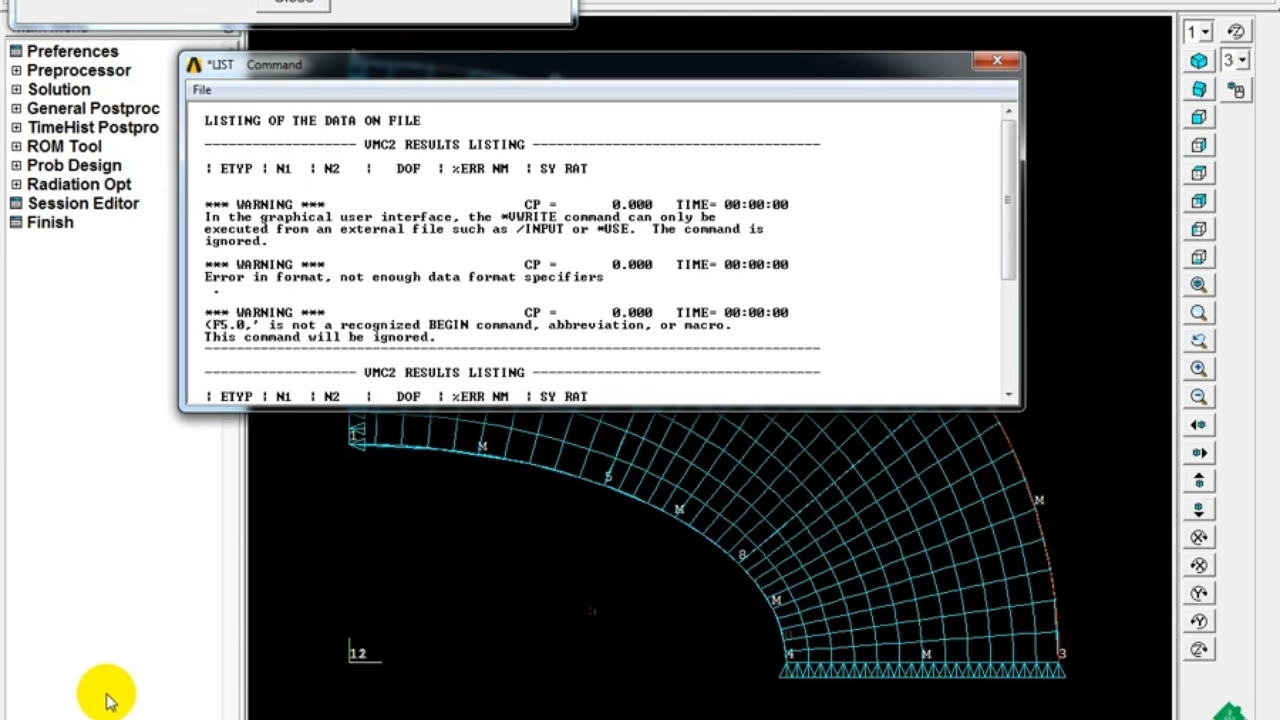This screenshot has height=720, width=1280.
Task: Expand the General Postproc tree node
Action: tap(16, 108)
